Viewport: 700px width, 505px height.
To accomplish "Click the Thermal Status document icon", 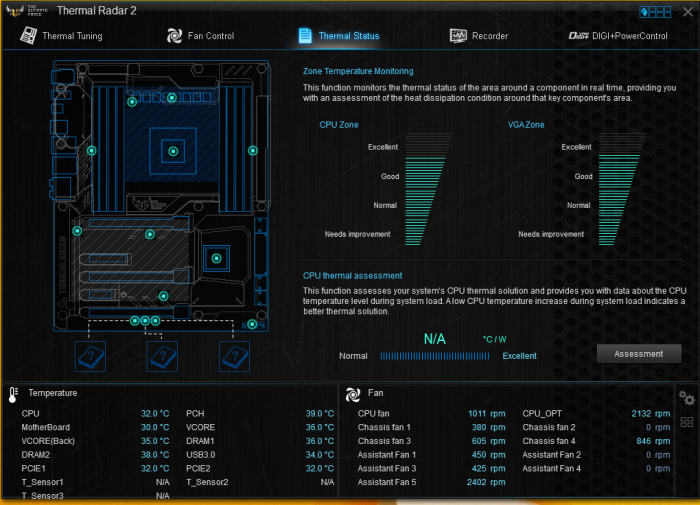I will pos(305,36).
